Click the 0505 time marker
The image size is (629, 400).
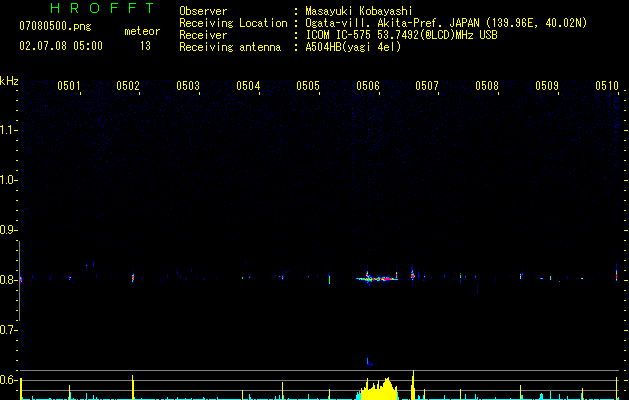308,85
